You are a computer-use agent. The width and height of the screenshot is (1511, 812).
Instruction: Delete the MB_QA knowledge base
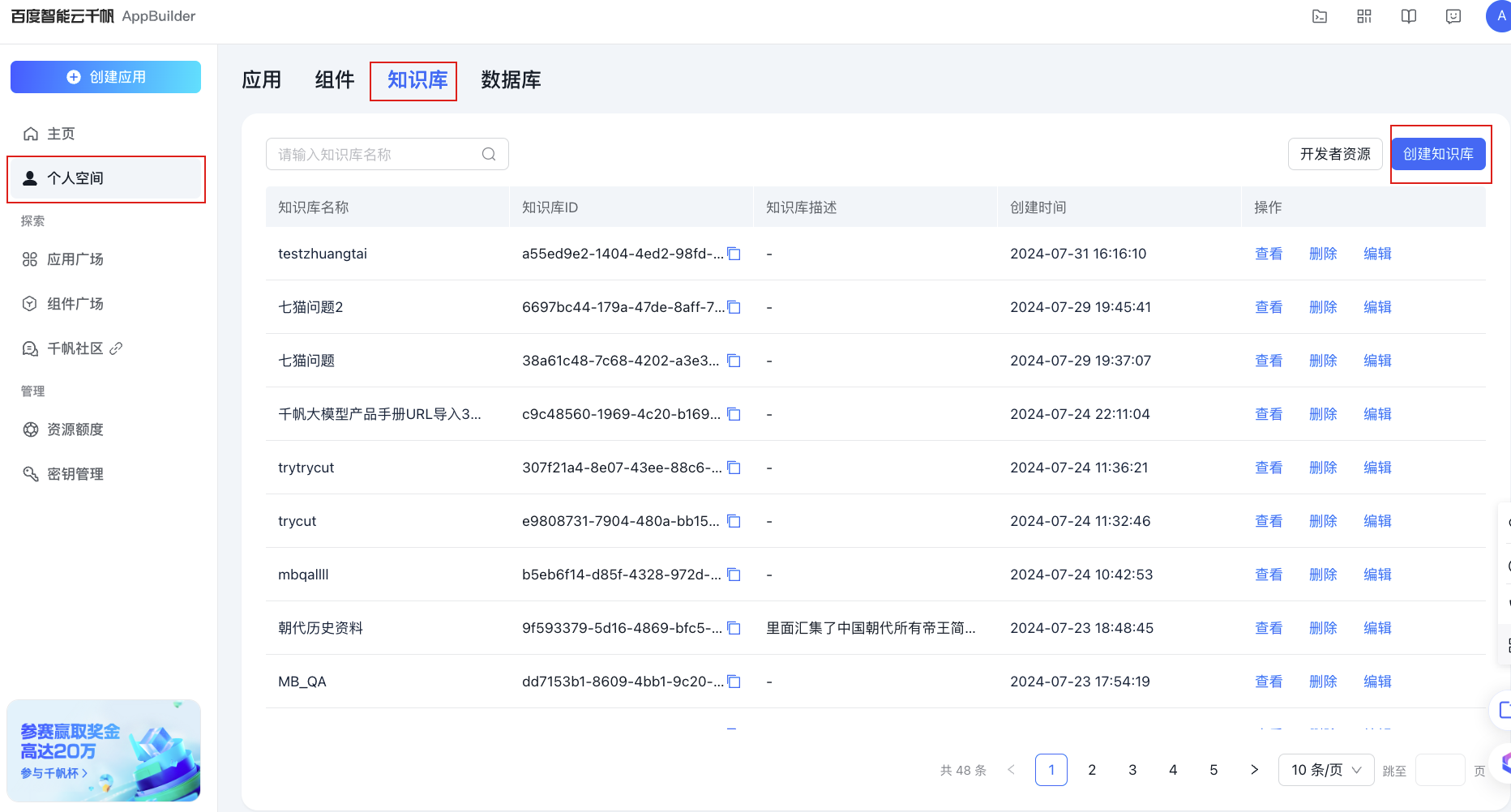(1323, 682)
